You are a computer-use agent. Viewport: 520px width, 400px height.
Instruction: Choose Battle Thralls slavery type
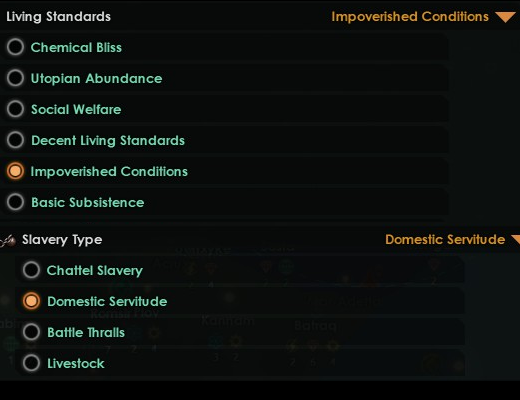click(31, 332)
